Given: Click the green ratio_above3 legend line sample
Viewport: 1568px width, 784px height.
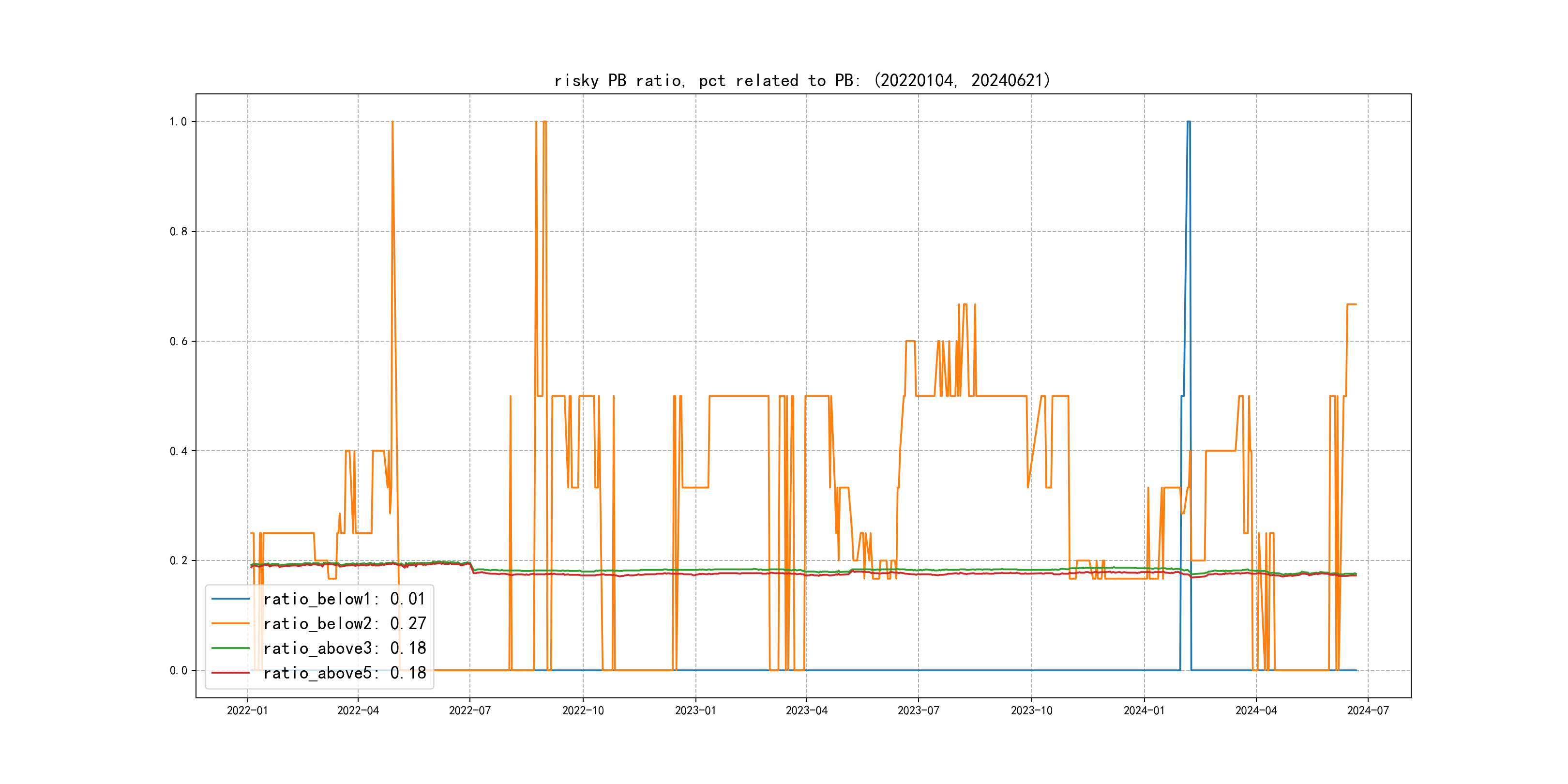Looking at the screenshot, I should (x=230, y=648).
